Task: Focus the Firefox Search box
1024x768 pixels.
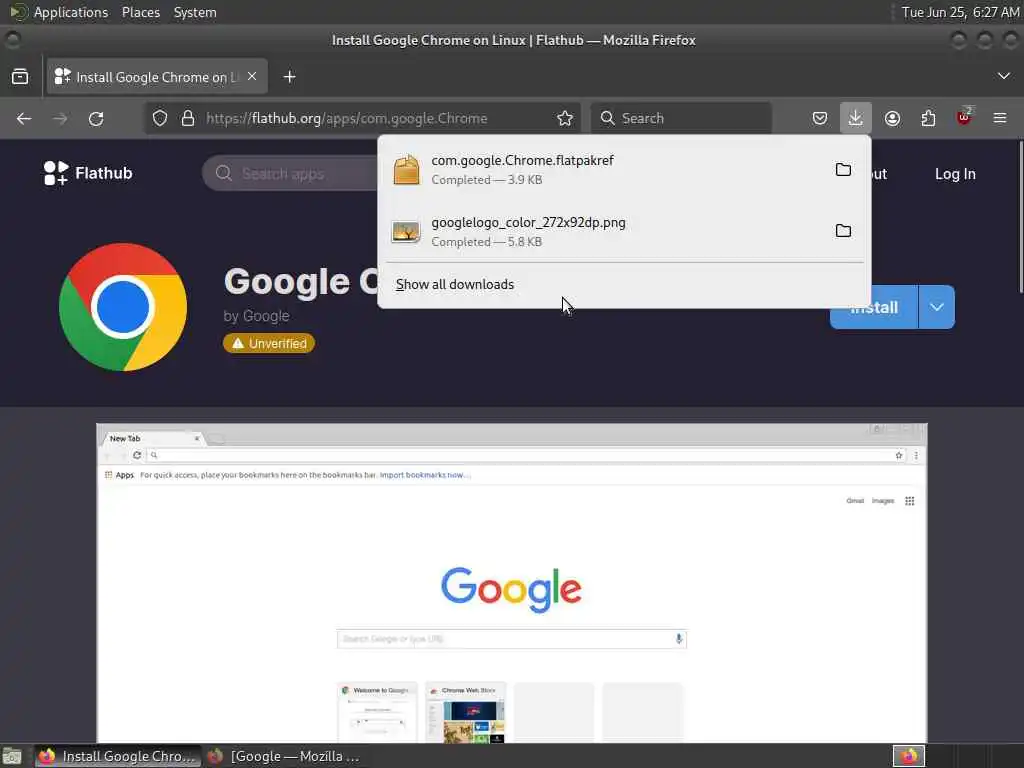Action: coord(681,118)
